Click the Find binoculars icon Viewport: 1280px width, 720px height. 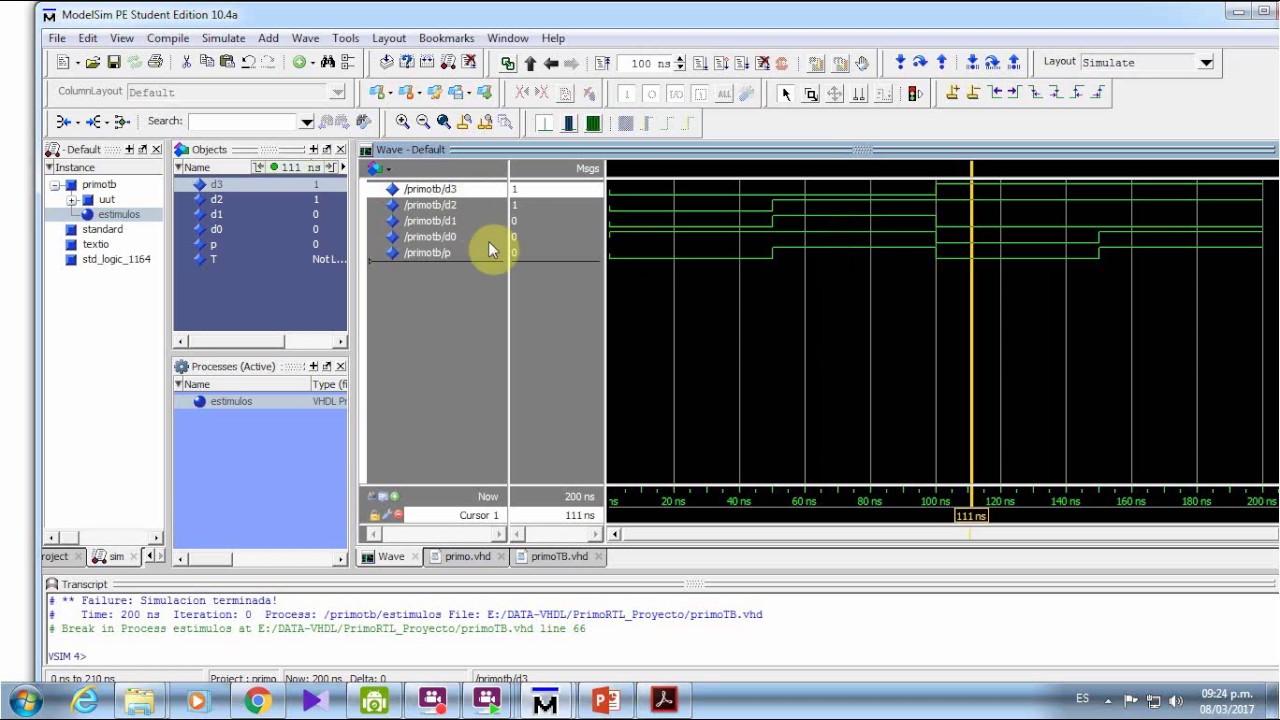327,63
